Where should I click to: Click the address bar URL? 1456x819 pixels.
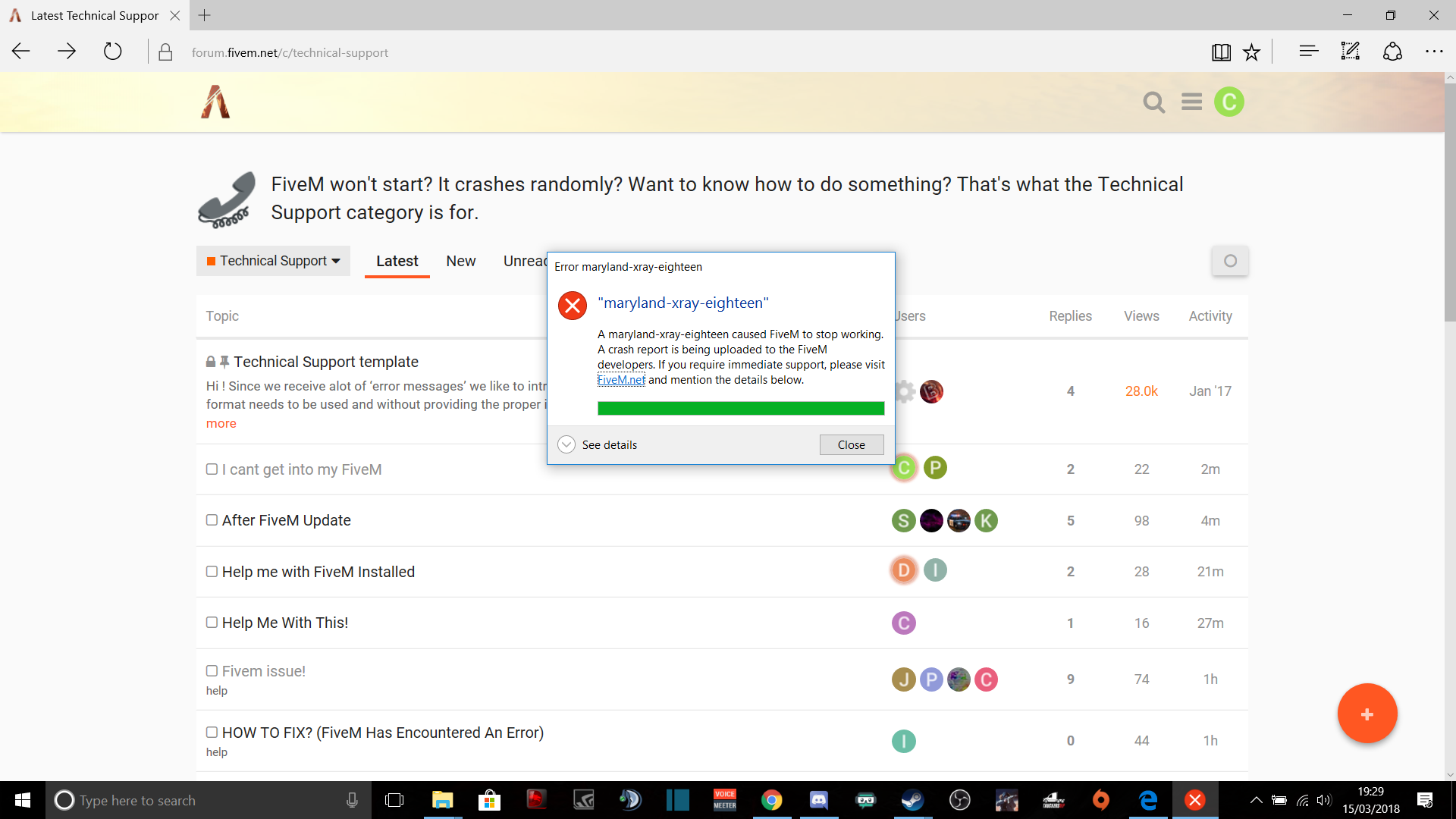(290, 52)
